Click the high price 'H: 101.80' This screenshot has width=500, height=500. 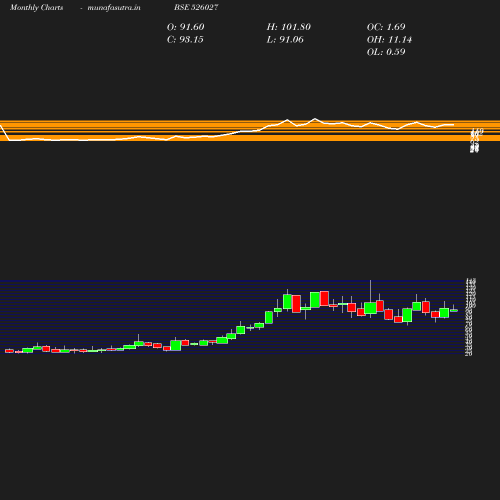point(289,27)
